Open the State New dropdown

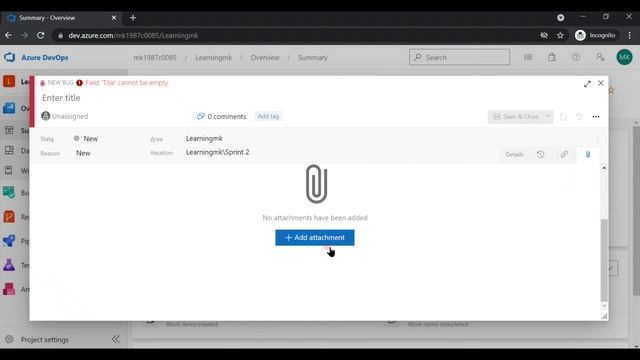pos(86,139)
